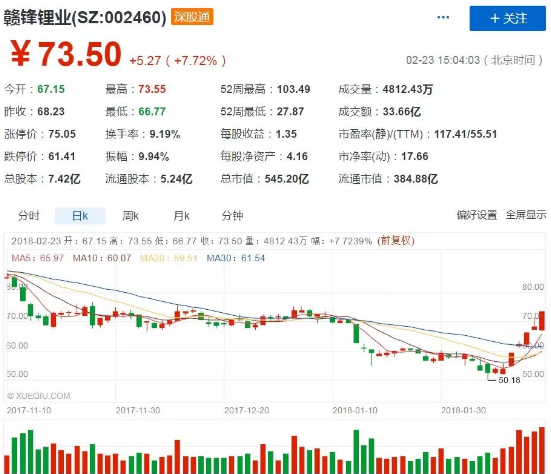Image resolution: width=551 pixels, height=474 pixels.
Task: Click the MA5 moving average legend
Action: click(38, 258)
